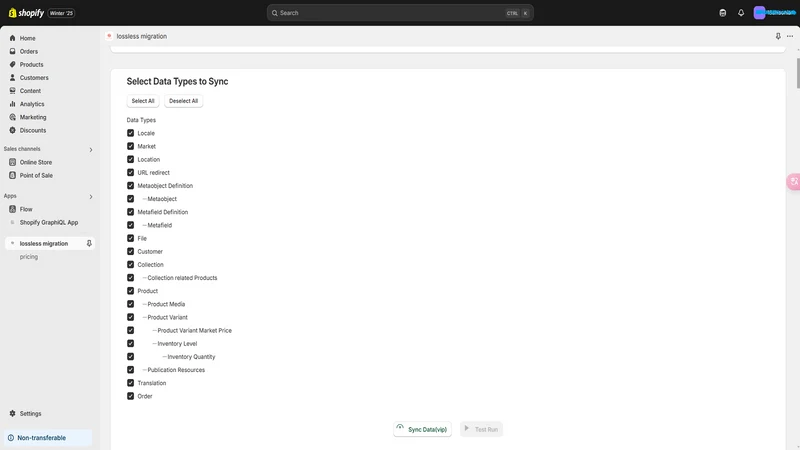The image size is (800, 450).
Task: Pin the app using header pin icon
Action: (x=778, y=36)
